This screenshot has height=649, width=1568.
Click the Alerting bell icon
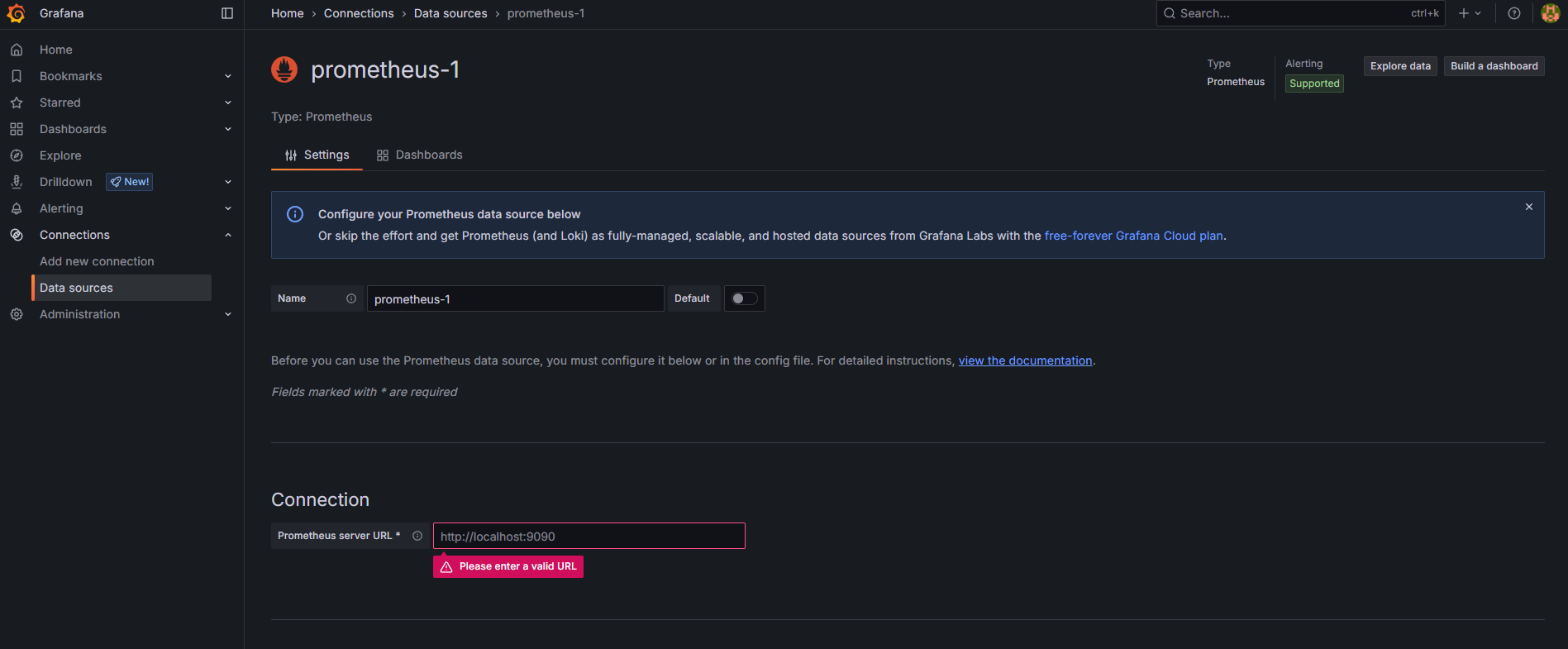coord(17,208)
